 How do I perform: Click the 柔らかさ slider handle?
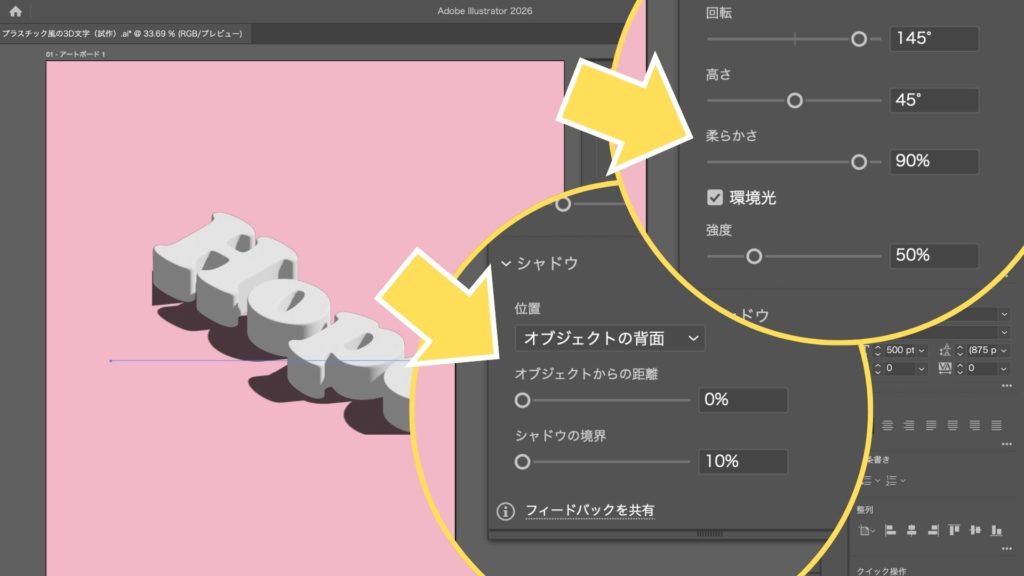[858, 161]
